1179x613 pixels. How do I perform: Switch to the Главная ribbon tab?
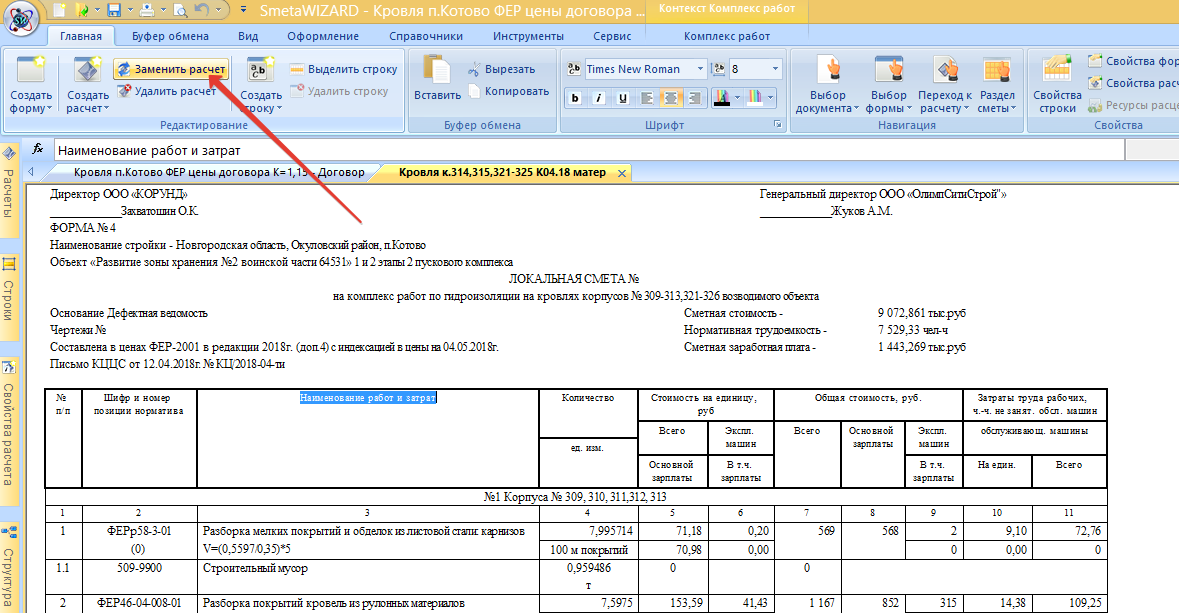pyautogui.click(x=81, y=36)
